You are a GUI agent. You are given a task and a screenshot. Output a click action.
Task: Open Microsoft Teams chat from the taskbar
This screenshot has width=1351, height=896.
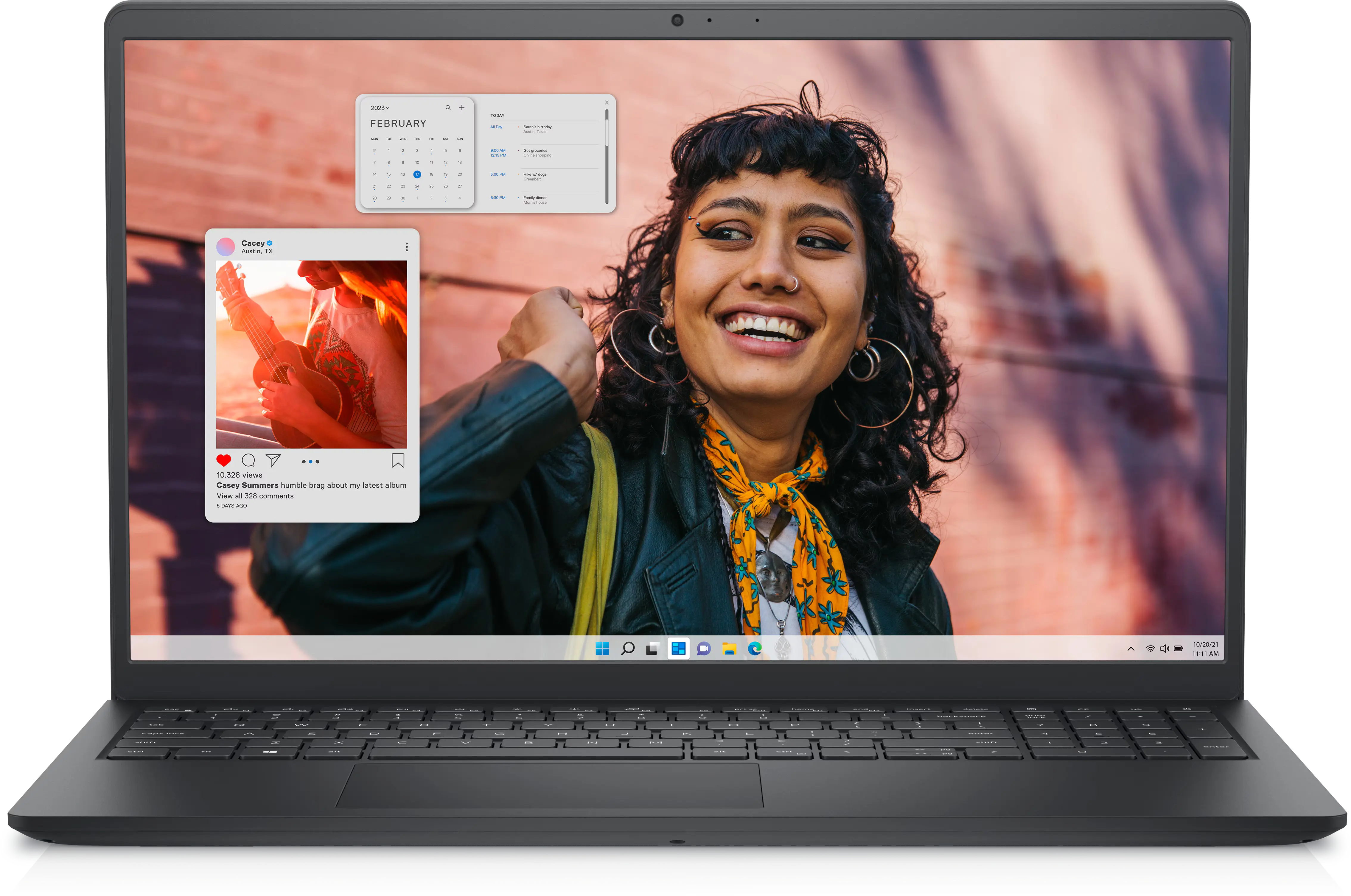coord(703,649)
